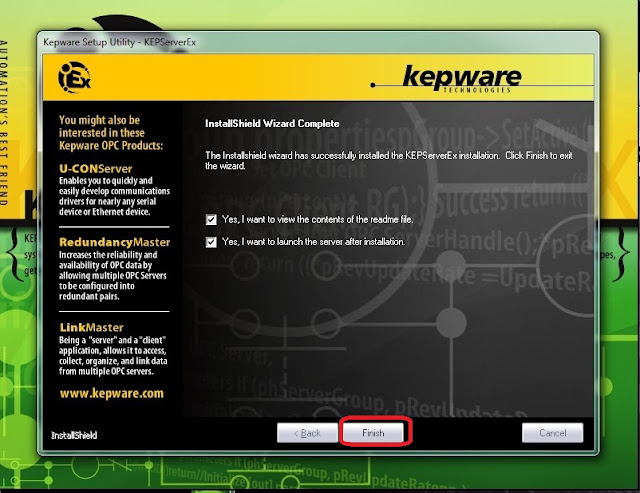Click 'Yes, I want to launch the server' text
This screenshot has width=640, height=493.
pos(313,242)
